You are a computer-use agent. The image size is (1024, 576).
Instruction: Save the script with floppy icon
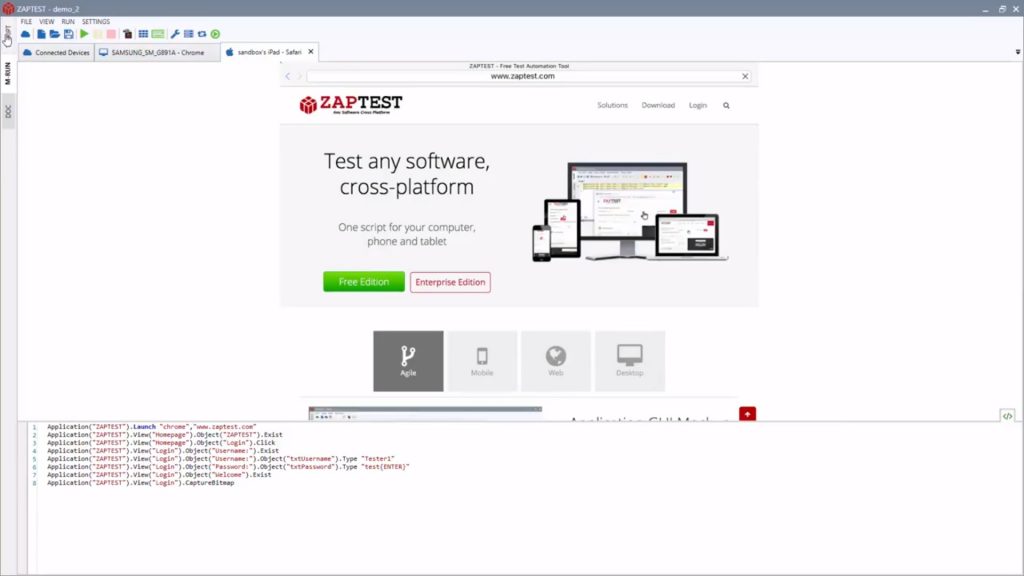click(69, 34)
